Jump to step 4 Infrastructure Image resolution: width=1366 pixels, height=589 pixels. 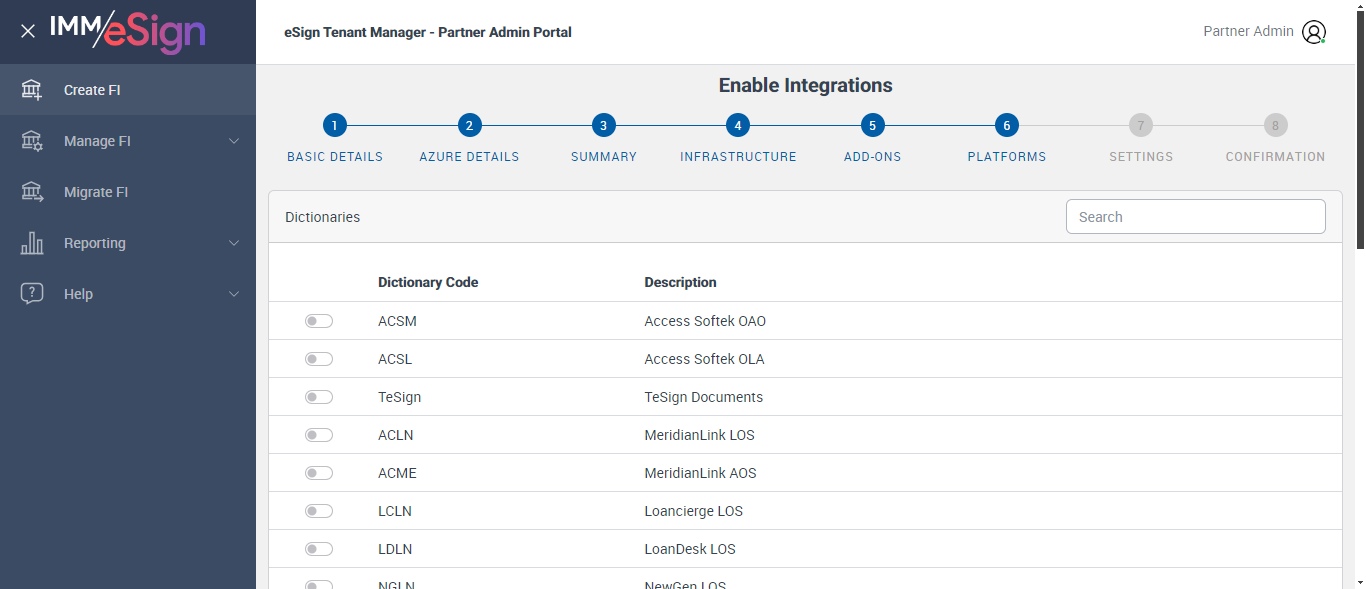point(738,126)
